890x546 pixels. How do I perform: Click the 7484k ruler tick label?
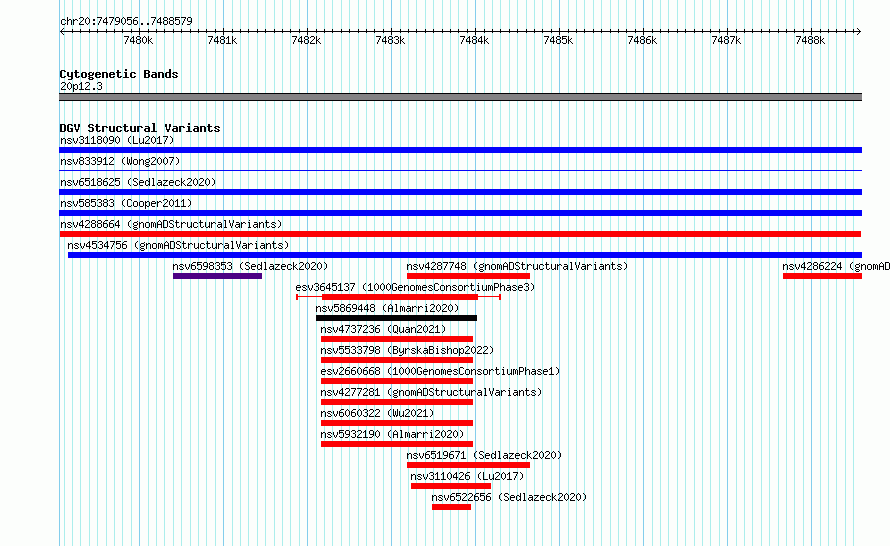click(474, 40)
